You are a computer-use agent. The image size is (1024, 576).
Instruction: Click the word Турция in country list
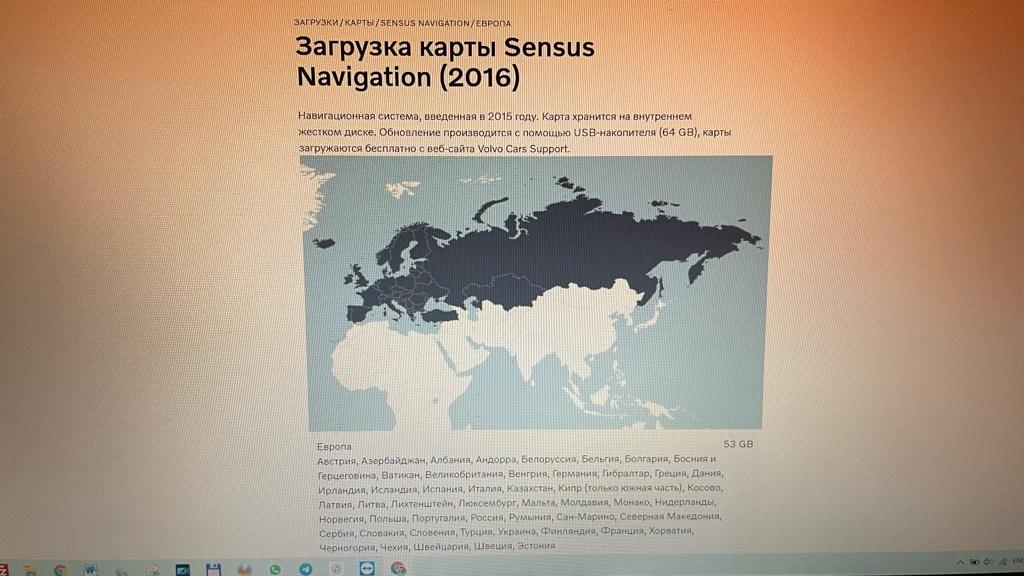[x=476, y=532]
